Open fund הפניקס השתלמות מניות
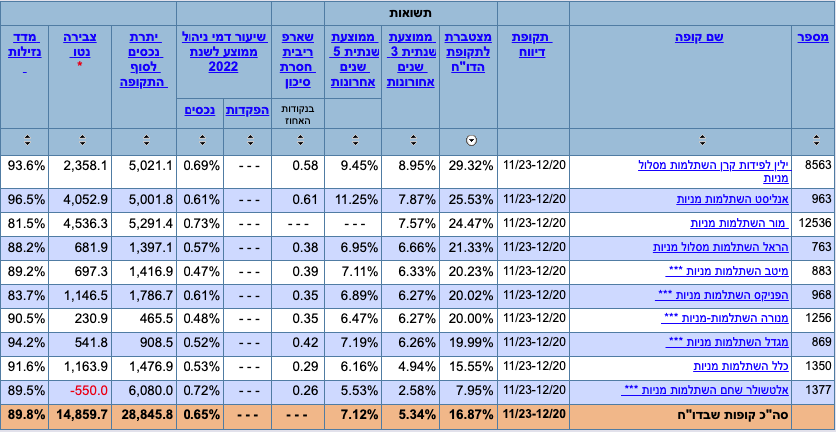This screenshot has height=432, width=836. [x=722, y=294]
